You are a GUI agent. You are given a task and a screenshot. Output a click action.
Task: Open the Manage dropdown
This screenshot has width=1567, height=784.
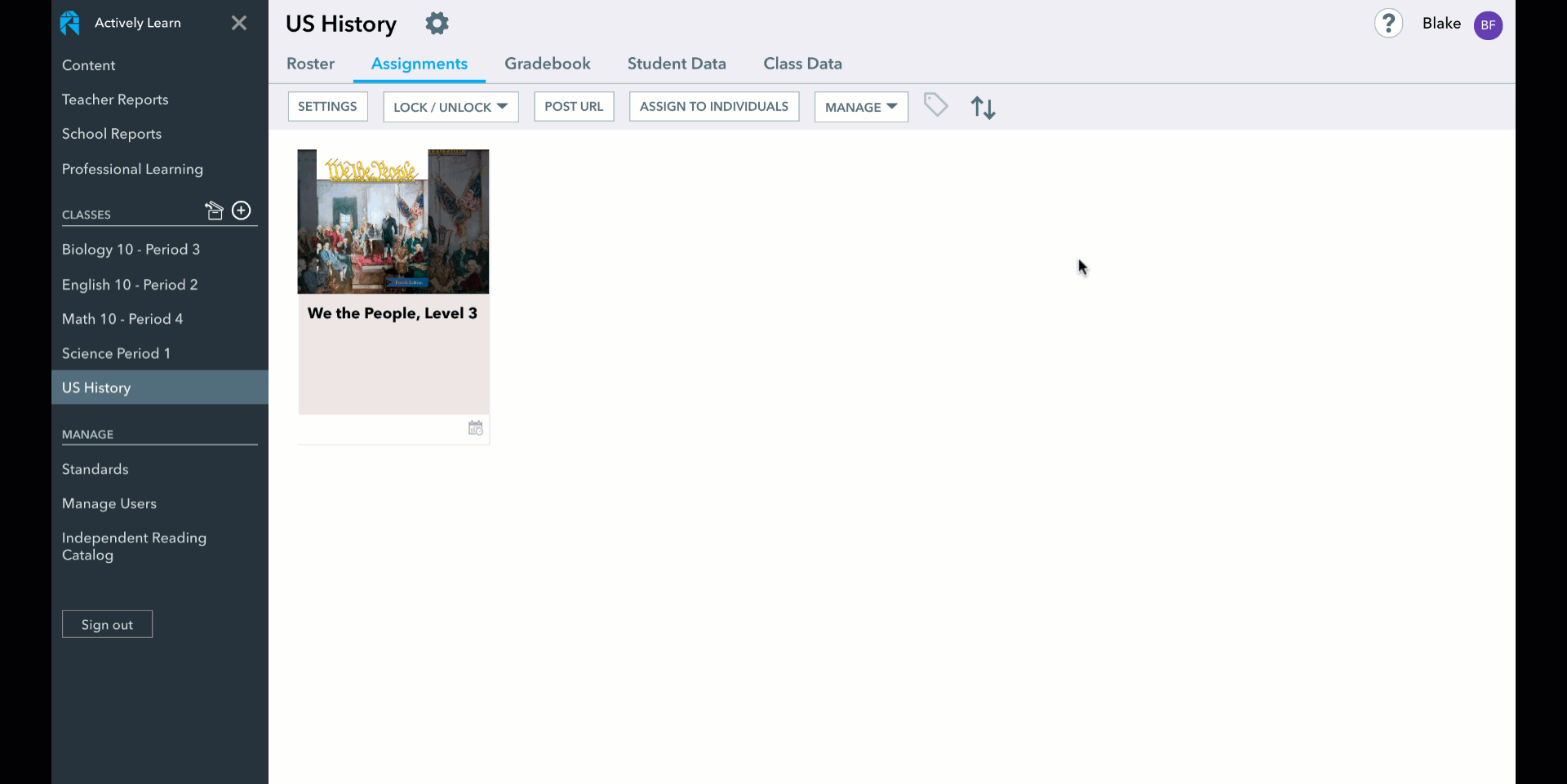[x=861, y=107]
